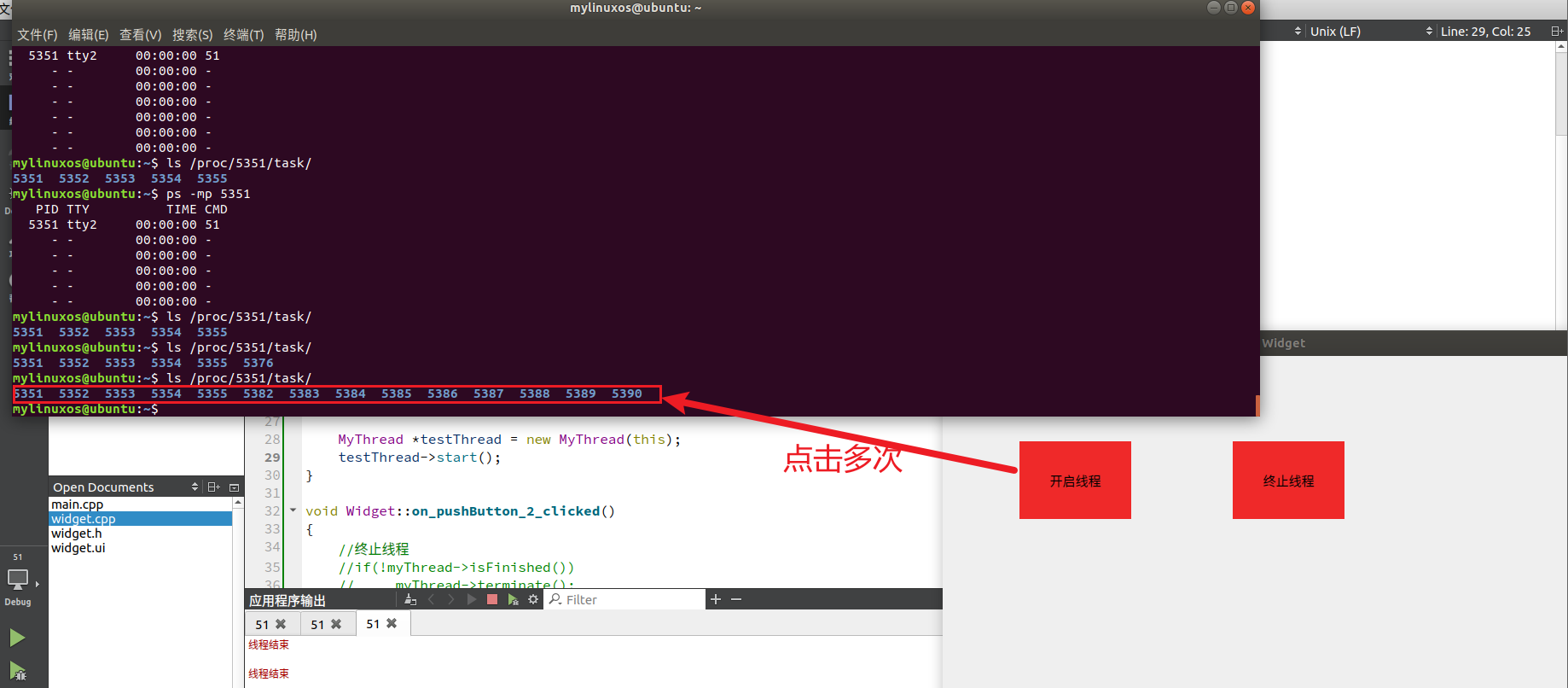
Task: Open the Unix (LF) line ending dropdown
Action: pos(1371,32)
